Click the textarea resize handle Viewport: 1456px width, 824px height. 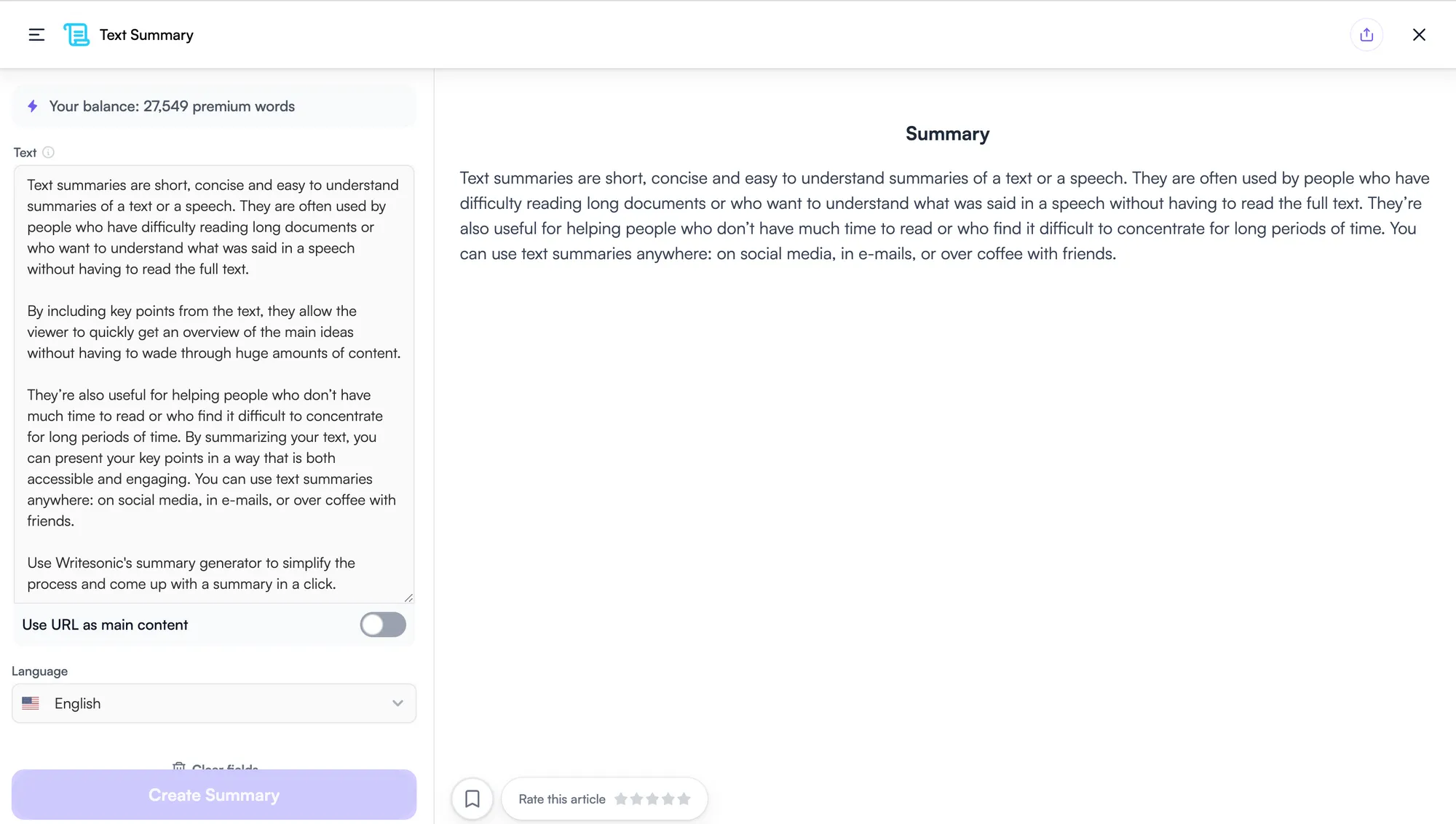click(408, 598)
